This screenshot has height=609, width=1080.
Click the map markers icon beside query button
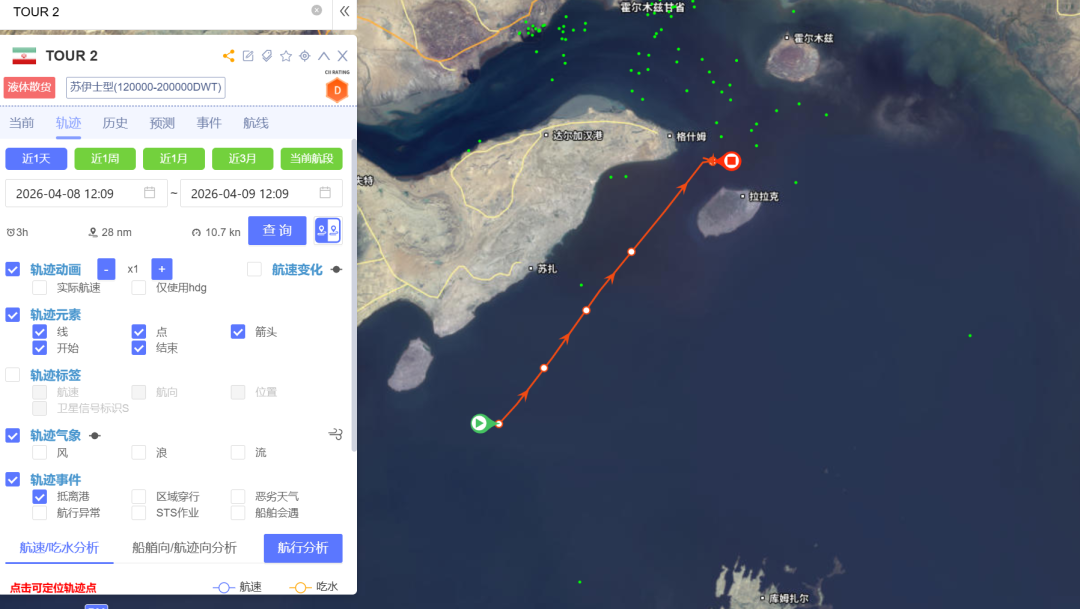pos(328,230)
